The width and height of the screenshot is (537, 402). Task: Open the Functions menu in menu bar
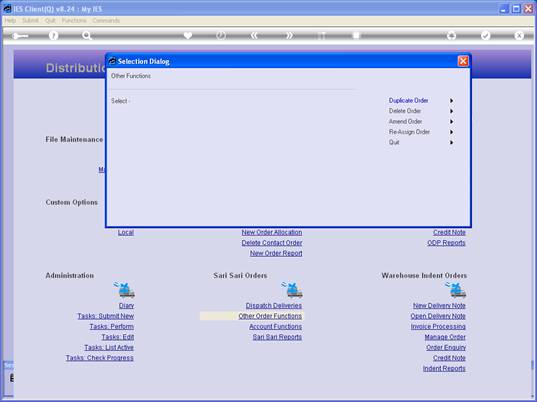coord(74,21)
